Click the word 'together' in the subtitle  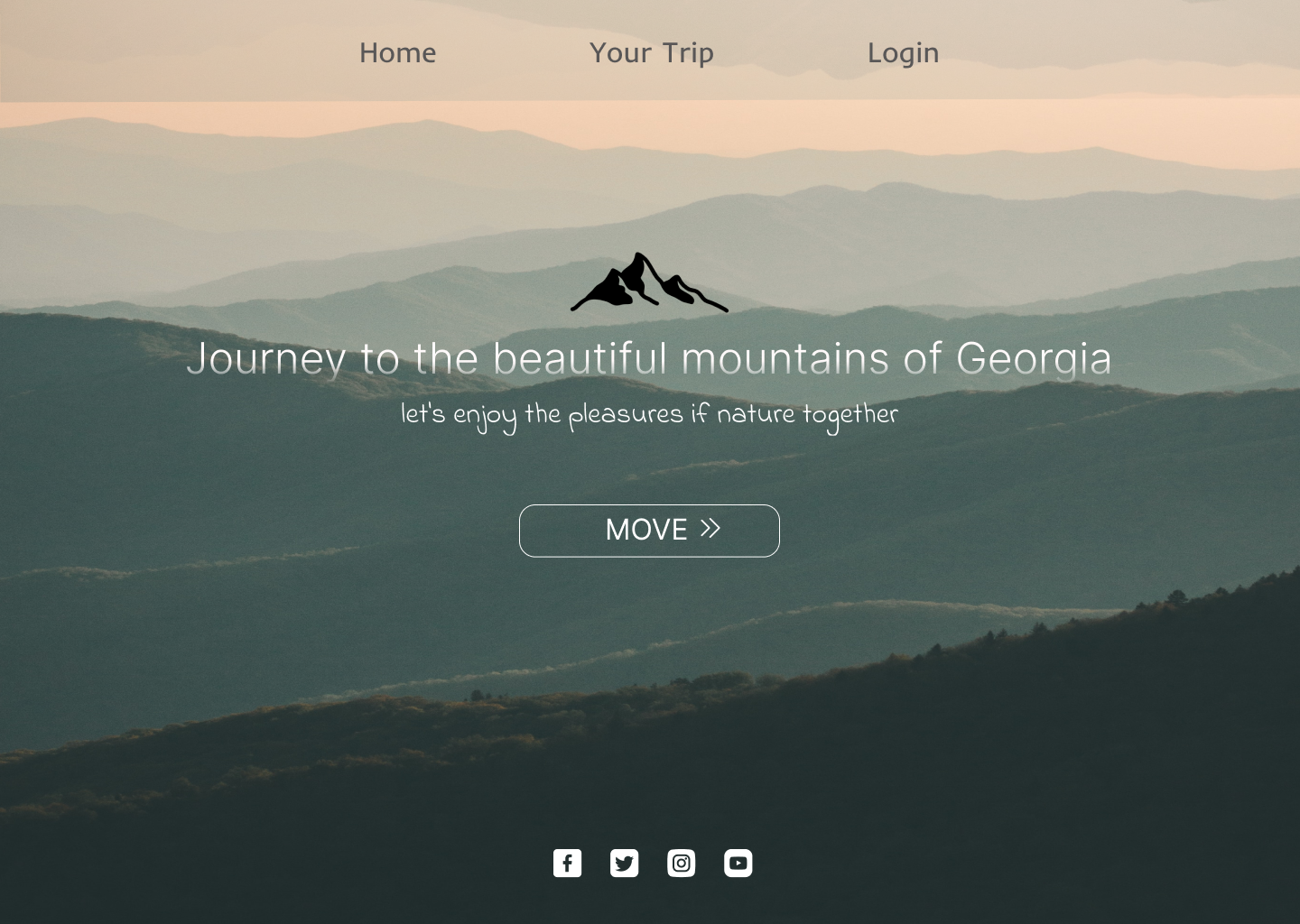(850, 415)
